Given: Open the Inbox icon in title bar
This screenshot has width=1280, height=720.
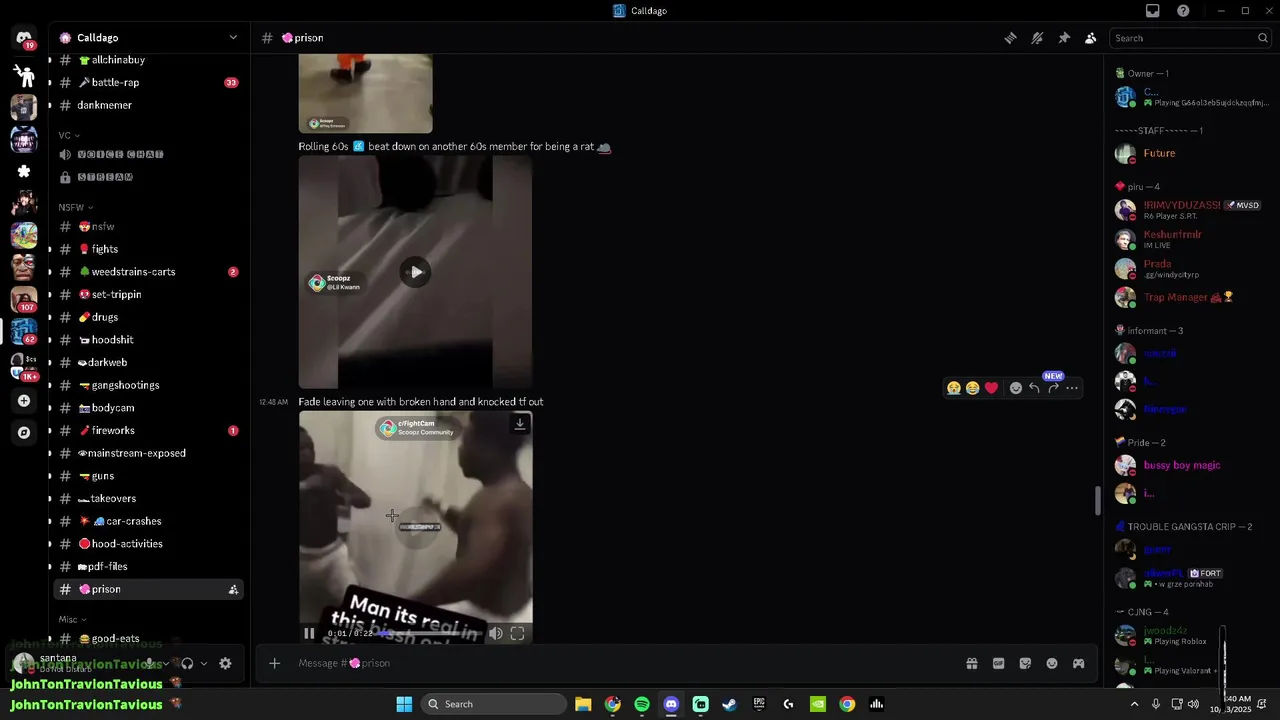Looking at the screenshot, I should click(x=1153, y=11).
